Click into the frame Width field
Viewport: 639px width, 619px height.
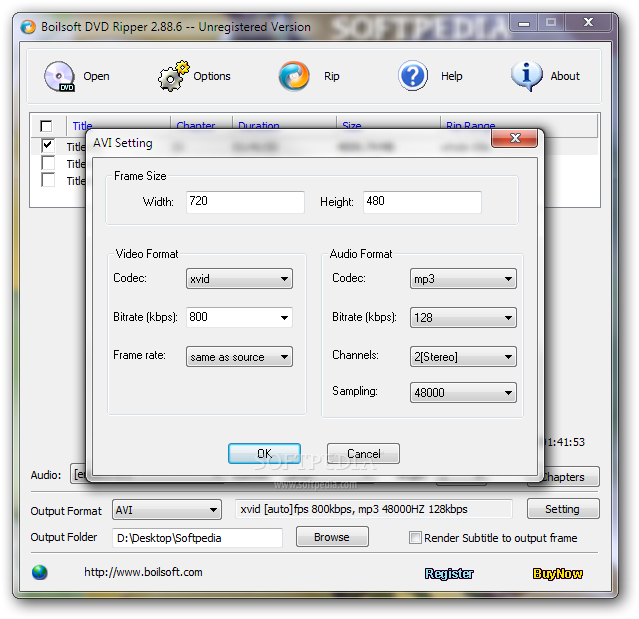coord(245,202)
